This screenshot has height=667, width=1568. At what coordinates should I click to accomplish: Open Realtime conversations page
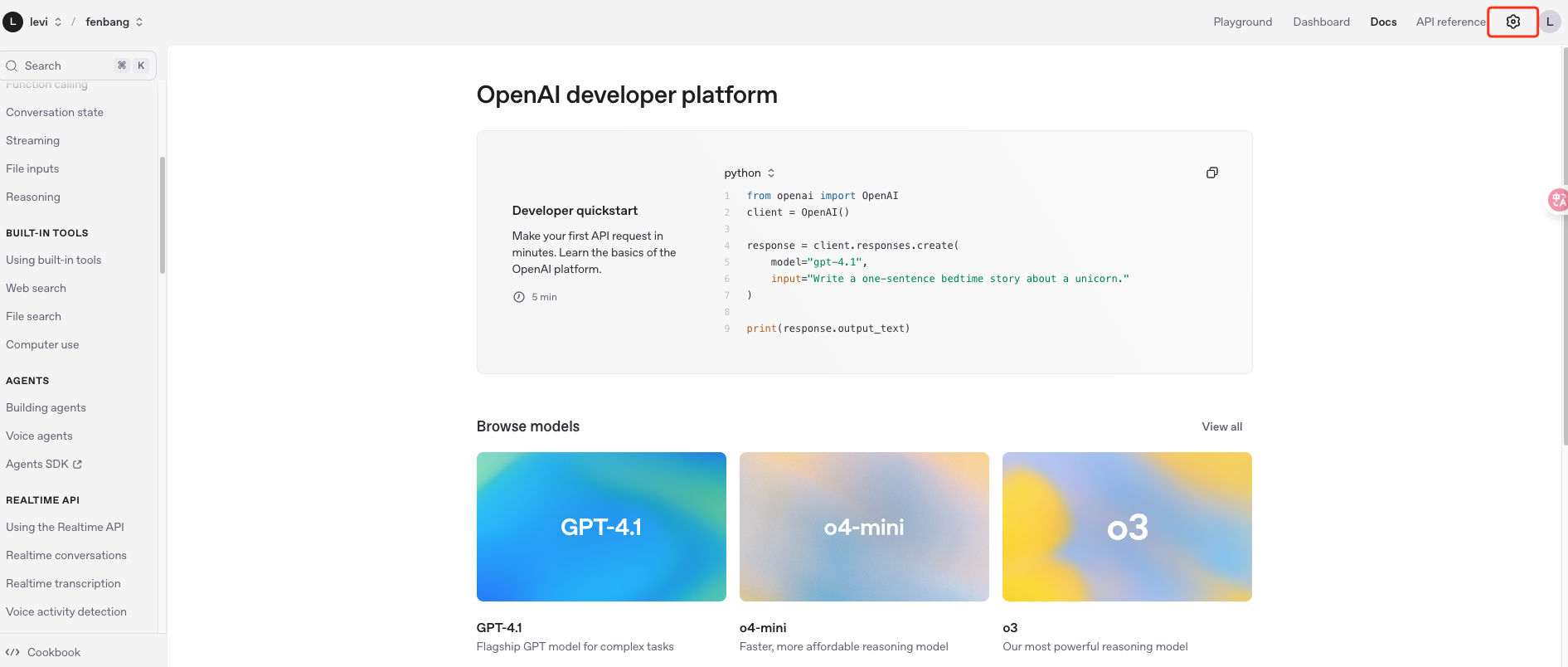(x=66, y=555)
